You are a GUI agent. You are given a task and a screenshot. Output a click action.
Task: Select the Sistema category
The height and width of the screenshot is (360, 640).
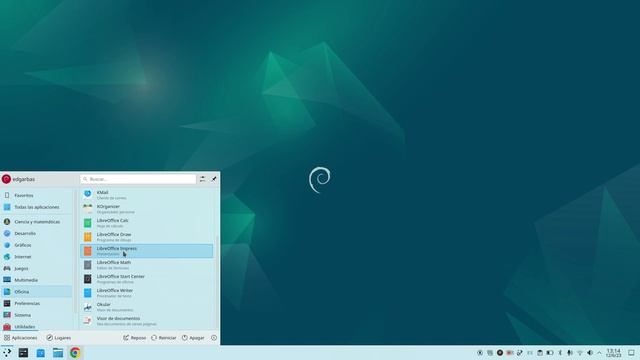click(x=37, y=315)
